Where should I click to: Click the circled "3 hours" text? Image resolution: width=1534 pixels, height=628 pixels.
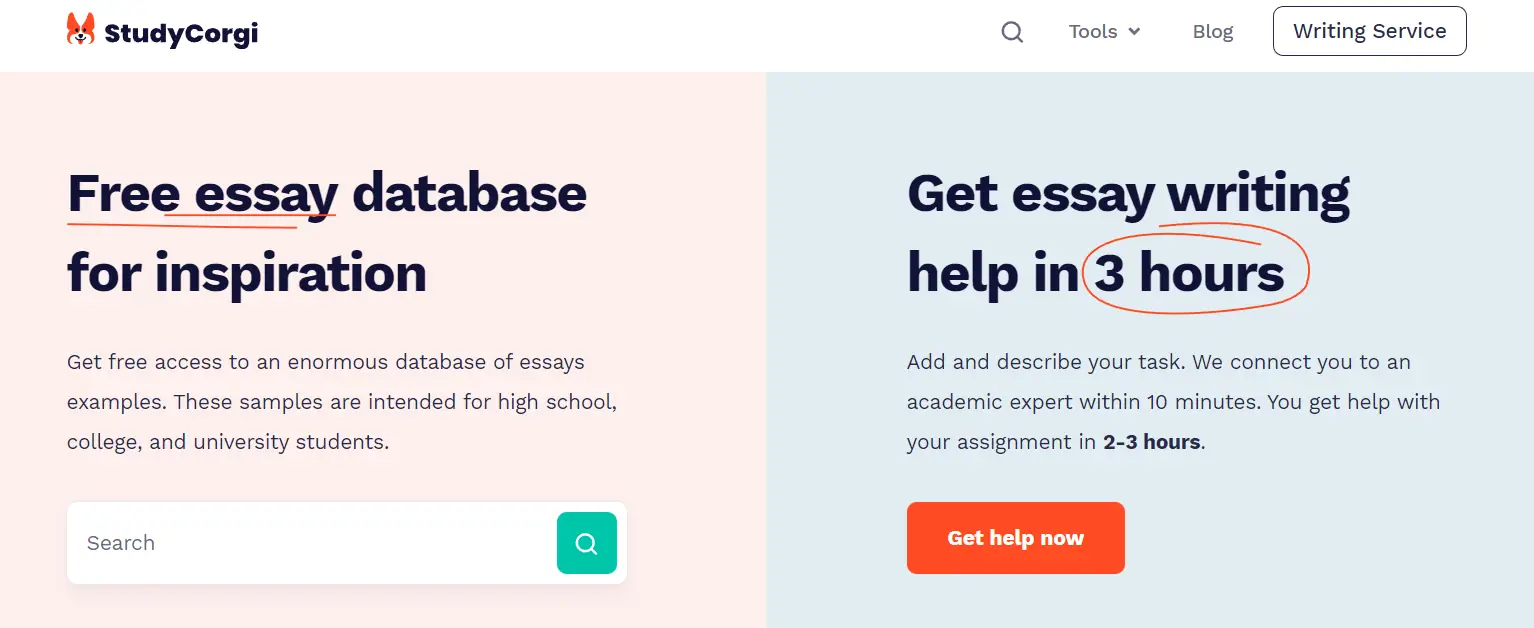(x=1190, y=273)
